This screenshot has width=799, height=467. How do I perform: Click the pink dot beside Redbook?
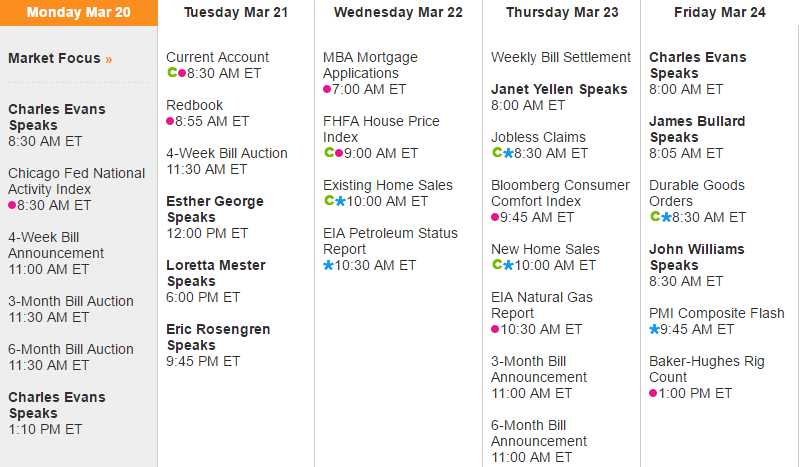click(170, 122)
